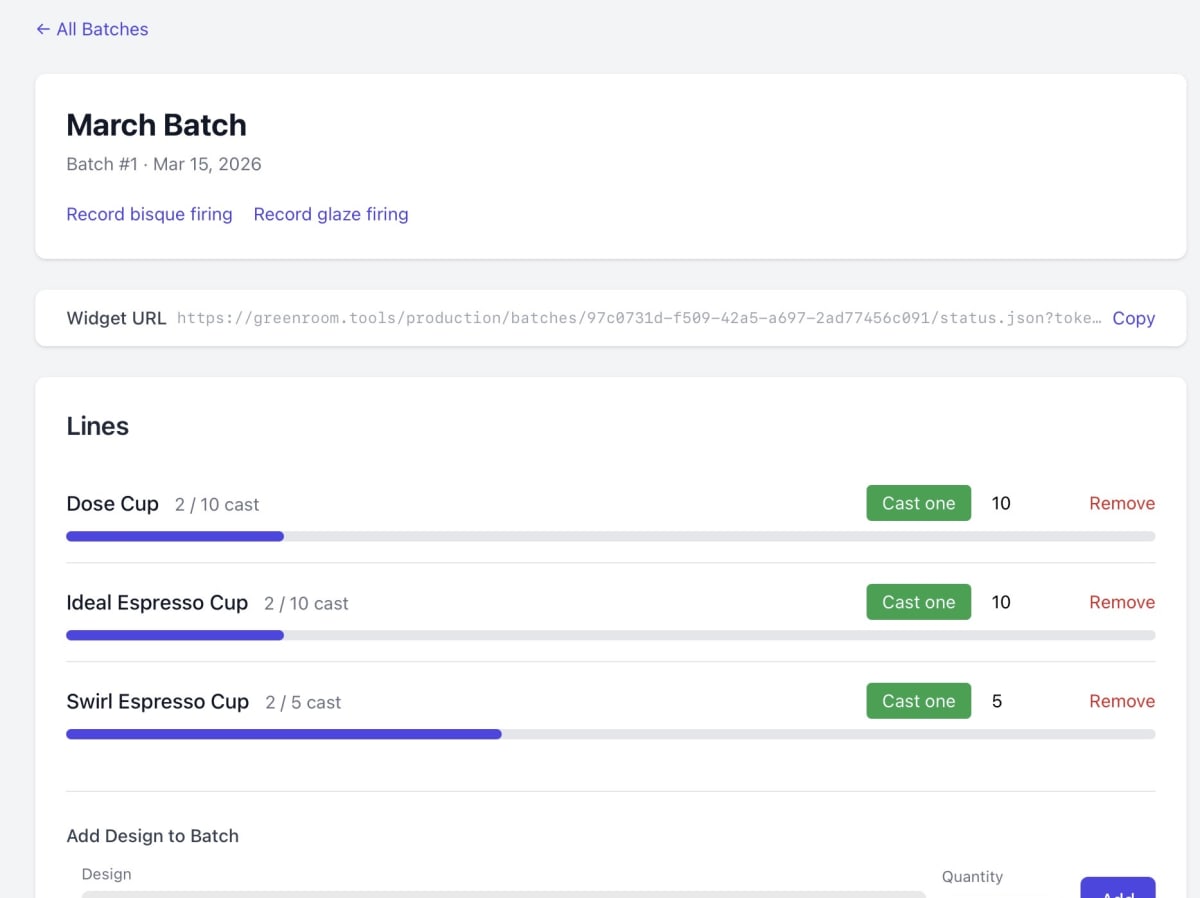
Task: Select the Widget URL text
Action: click(x=638, y=318)
